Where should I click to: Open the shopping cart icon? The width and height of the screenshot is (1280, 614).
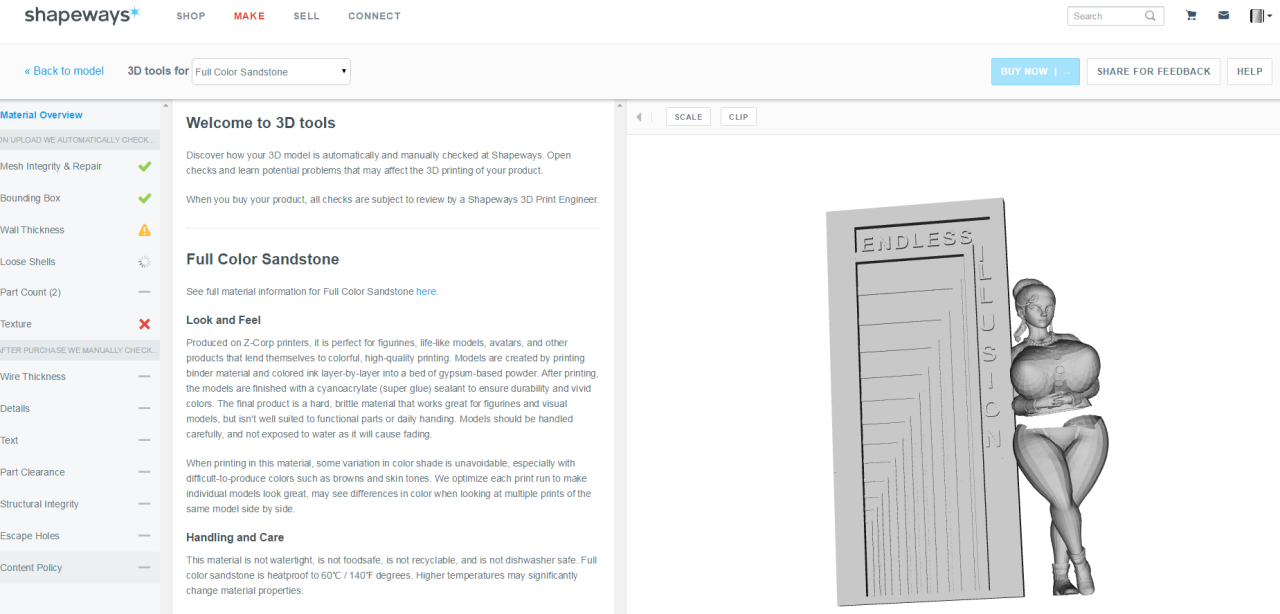(1191, 16)
